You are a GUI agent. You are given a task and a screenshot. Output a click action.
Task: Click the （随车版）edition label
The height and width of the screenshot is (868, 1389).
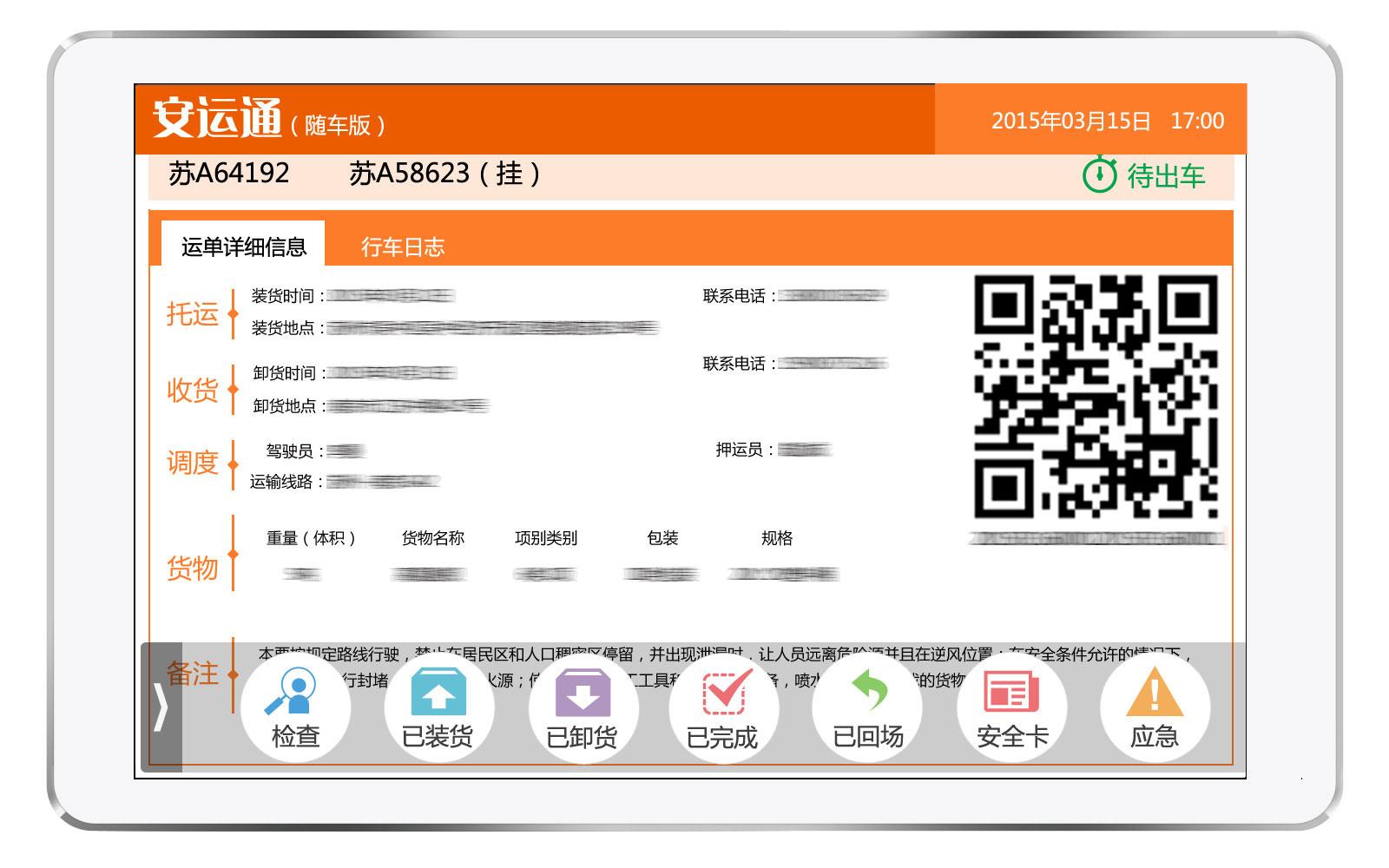339,126
